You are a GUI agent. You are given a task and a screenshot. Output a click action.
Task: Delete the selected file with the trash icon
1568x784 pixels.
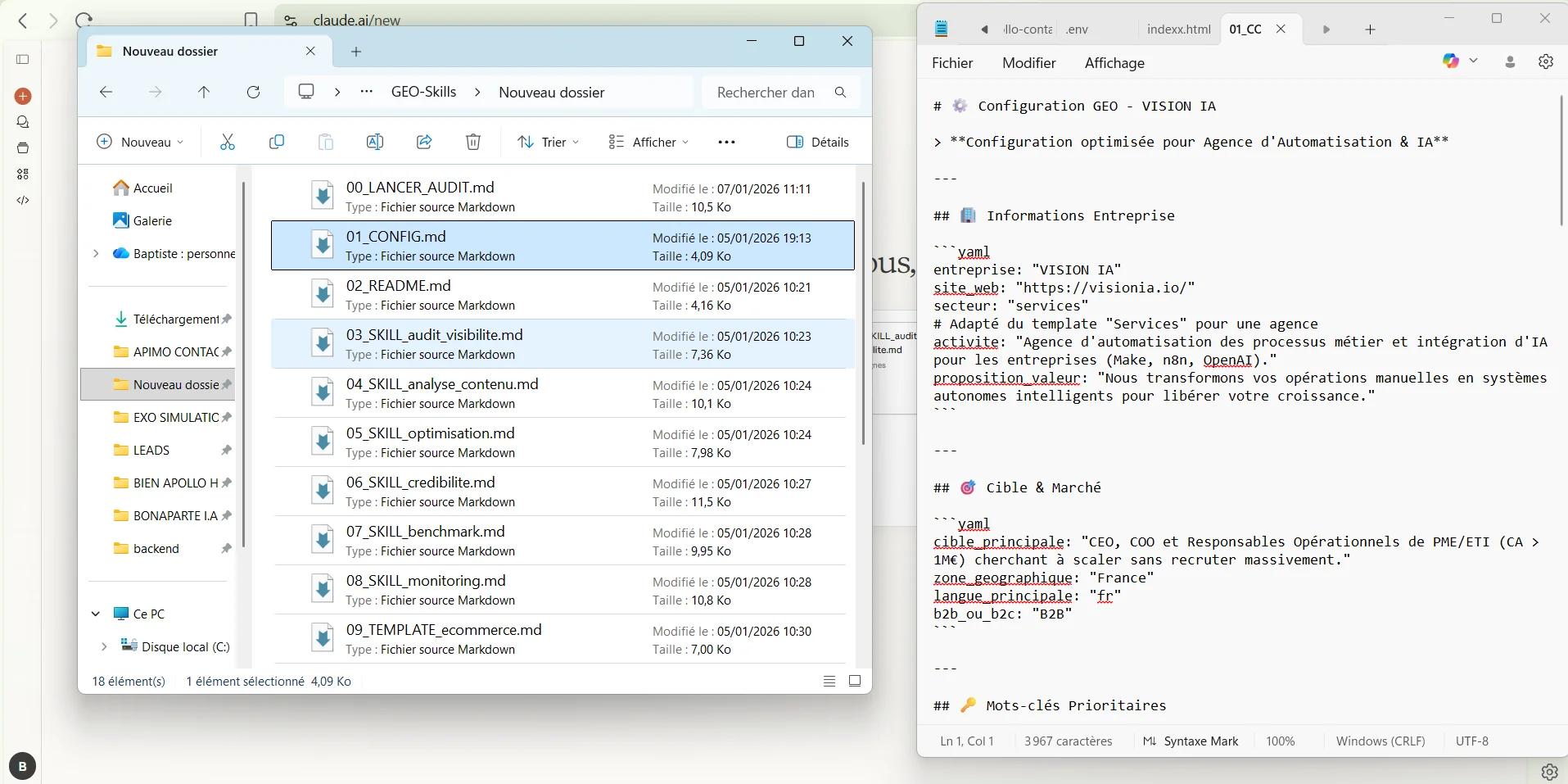pyautogui.click(x=472, y=142)
